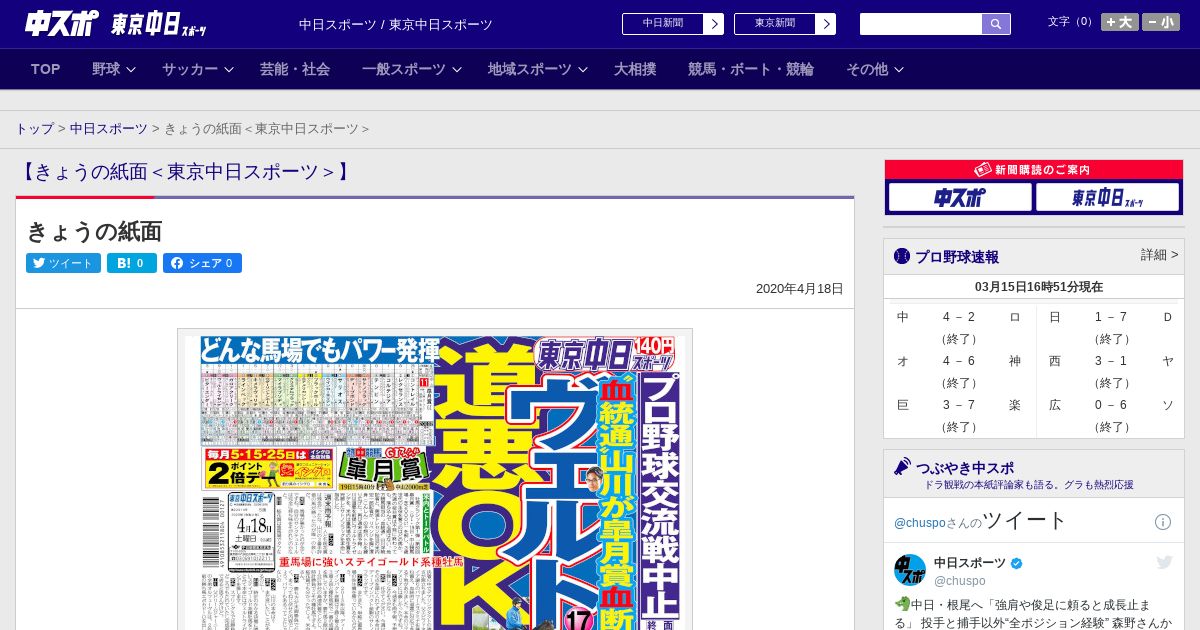Increase text size with ＋大 button
This screenshot has width=1200, height=630.
(1119, 22)
